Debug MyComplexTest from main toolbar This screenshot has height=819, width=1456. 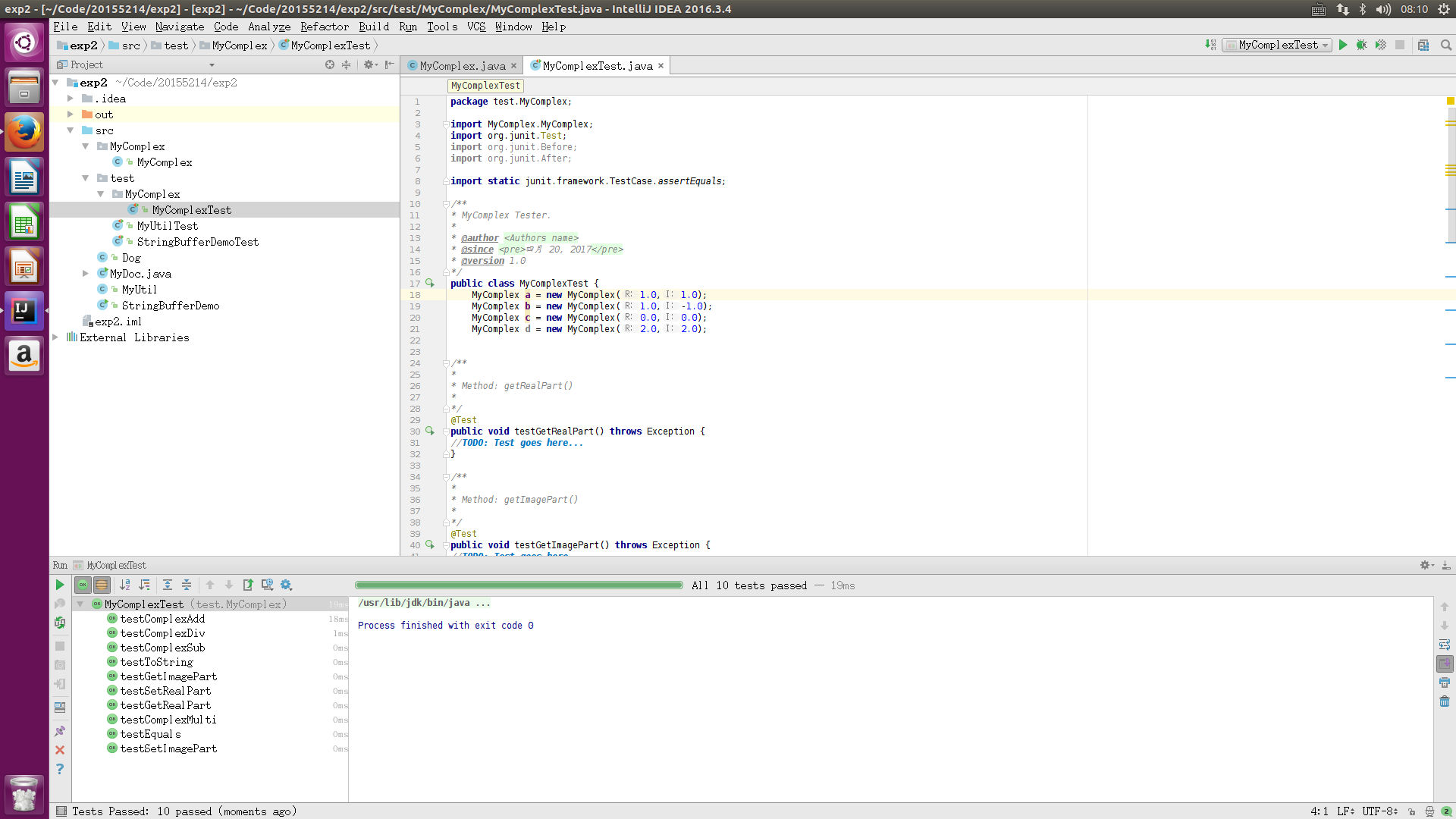1362,45
